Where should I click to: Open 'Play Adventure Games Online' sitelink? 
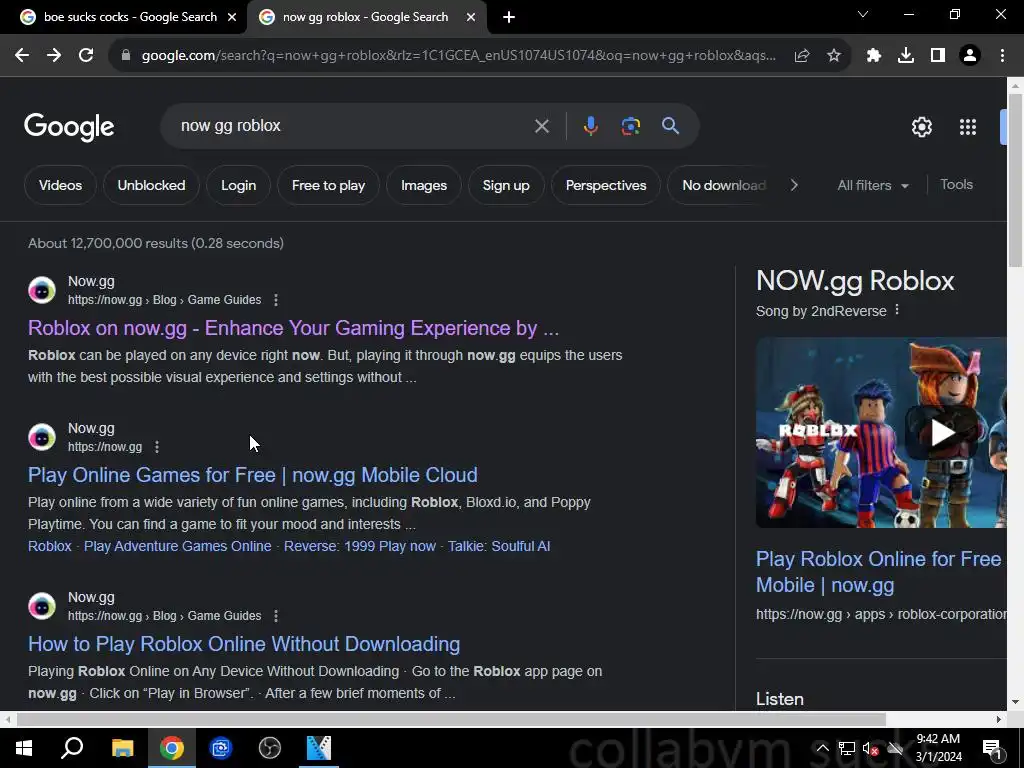[178, 546]
